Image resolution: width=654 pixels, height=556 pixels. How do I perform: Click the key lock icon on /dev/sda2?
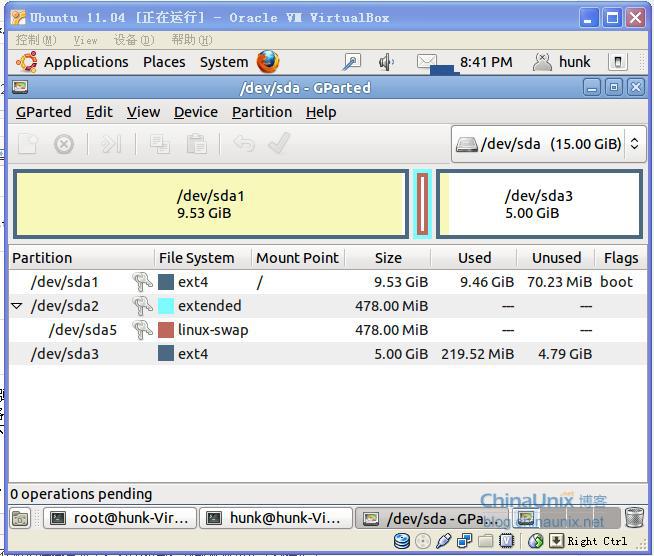[x=142, y=306]
